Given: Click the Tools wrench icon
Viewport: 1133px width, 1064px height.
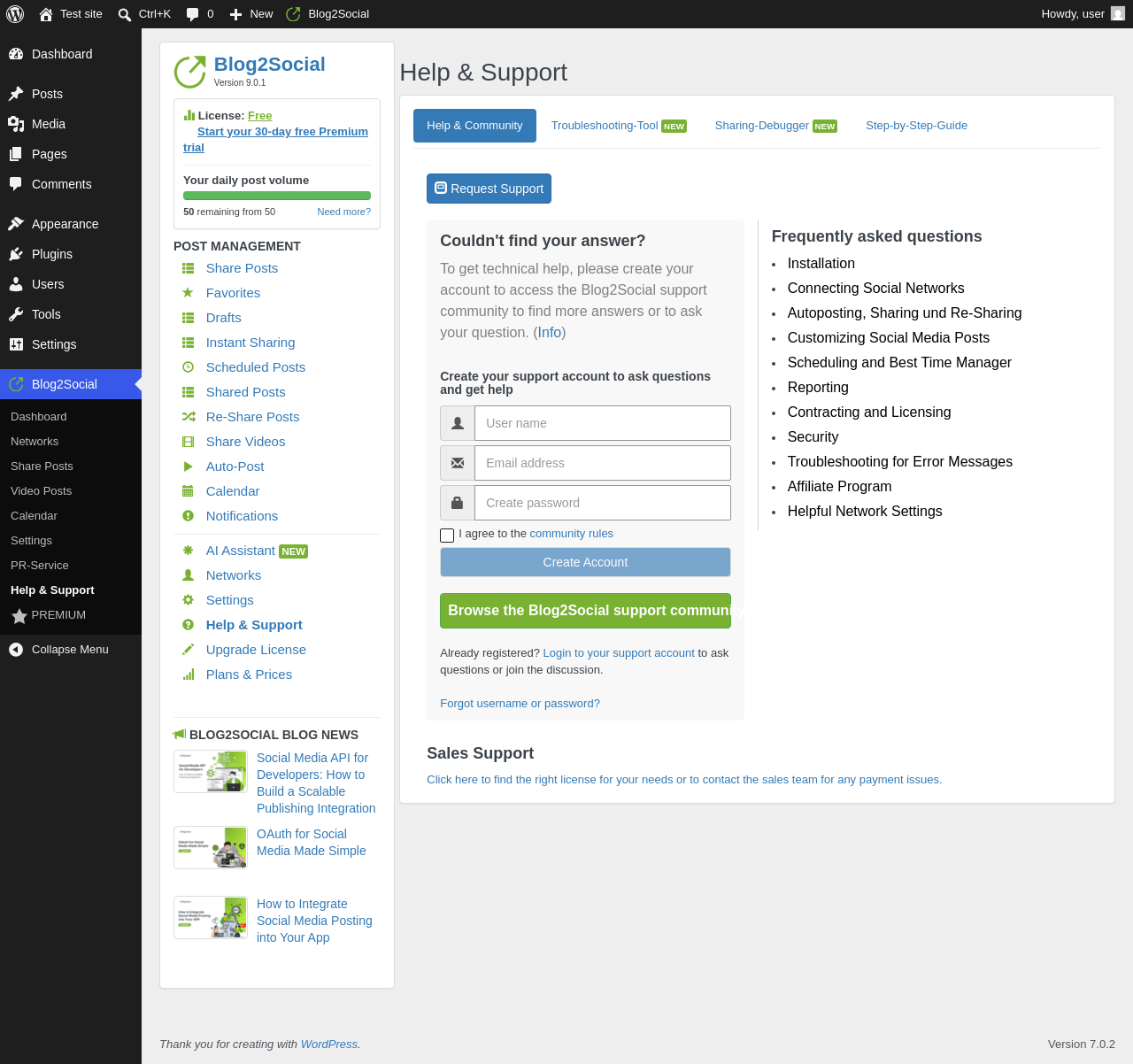Looking at the screenshot, I should 16,314.
